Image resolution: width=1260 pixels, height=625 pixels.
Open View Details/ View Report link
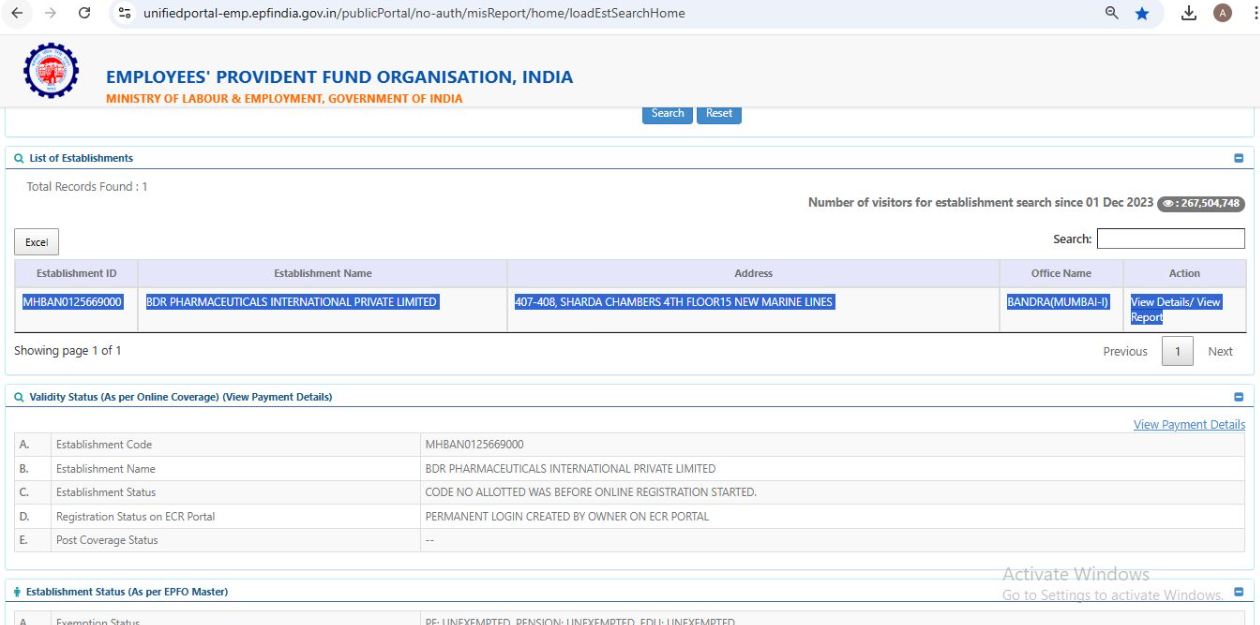tap(1175, 310)
